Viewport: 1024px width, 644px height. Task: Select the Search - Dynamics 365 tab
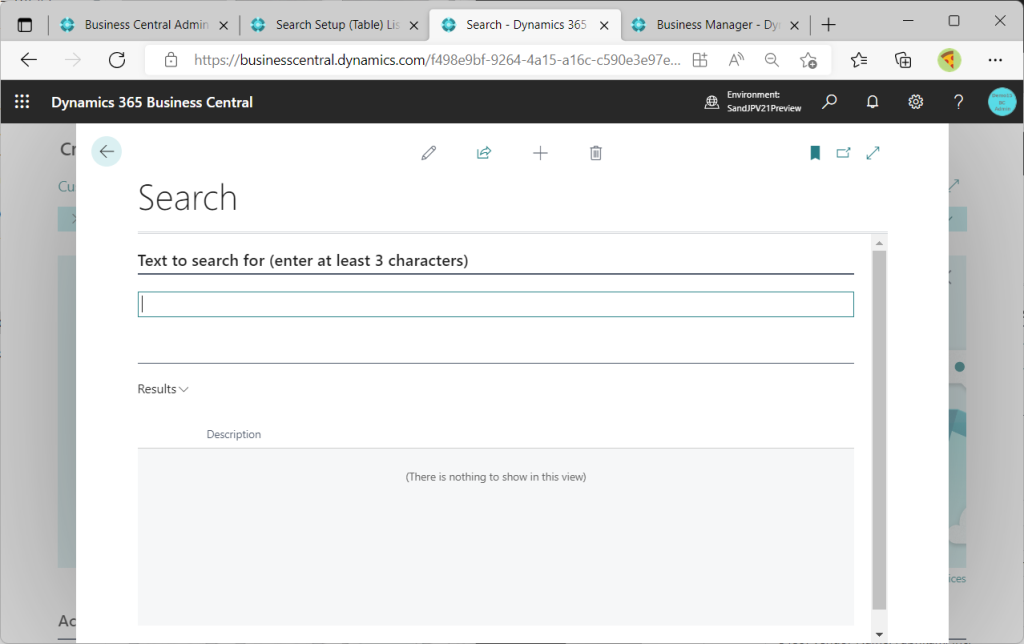click(x=525, y=25)
